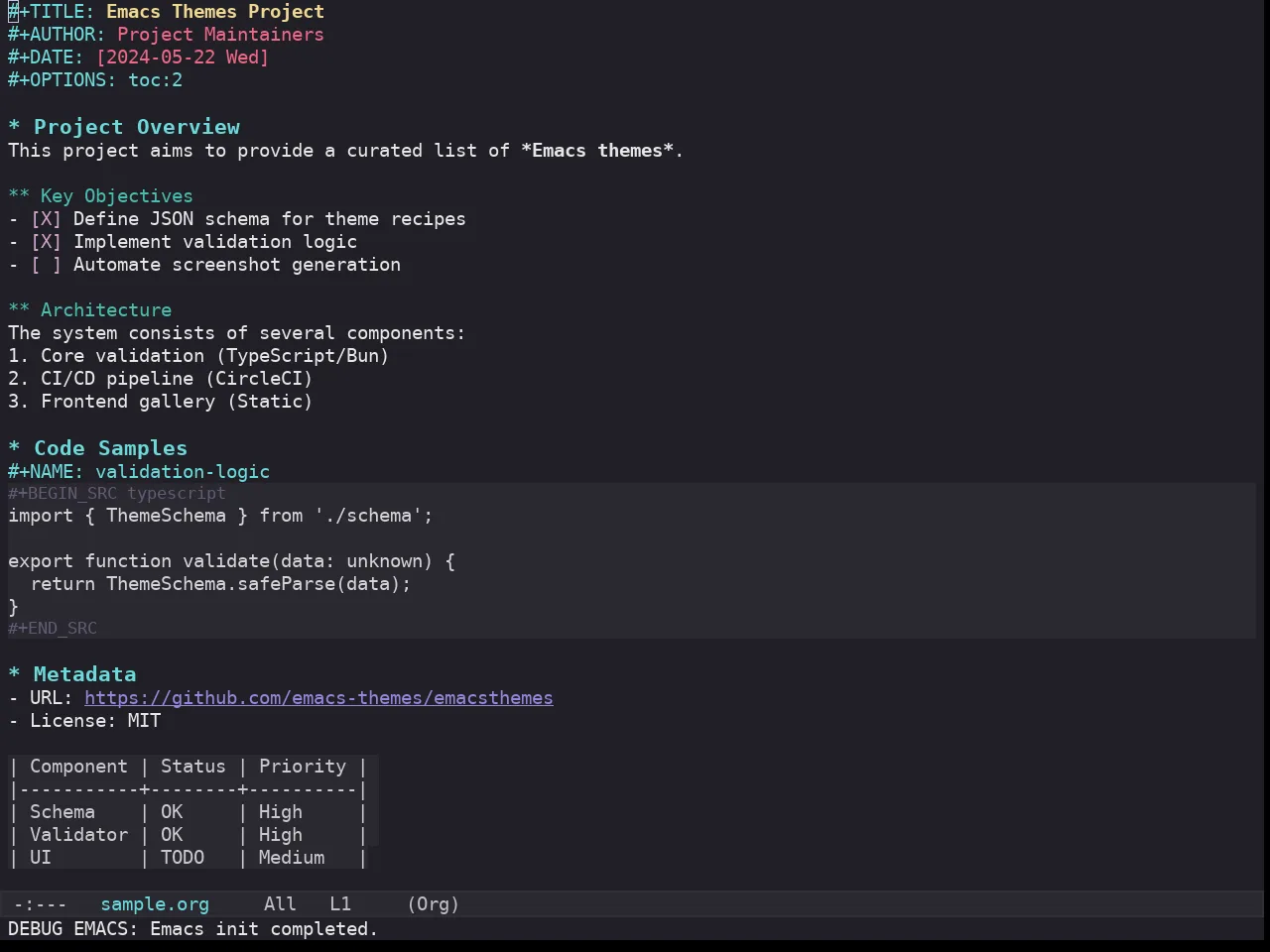This screenshot has width=1270, height=952.
Task: Click the #+OPTIONS: keyword
Action: click(62, 80)
